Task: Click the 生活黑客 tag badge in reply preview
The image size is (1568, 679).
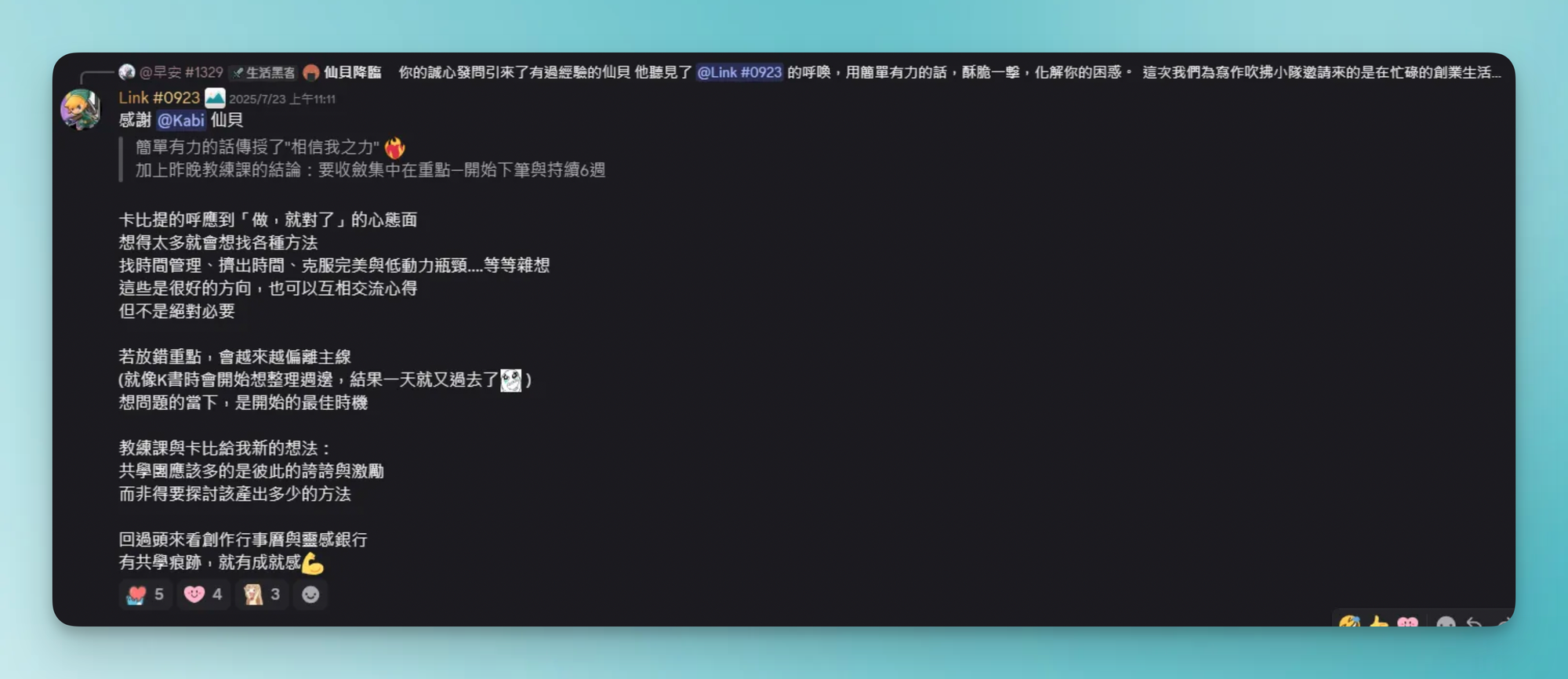Action: [x=264, y=73]
